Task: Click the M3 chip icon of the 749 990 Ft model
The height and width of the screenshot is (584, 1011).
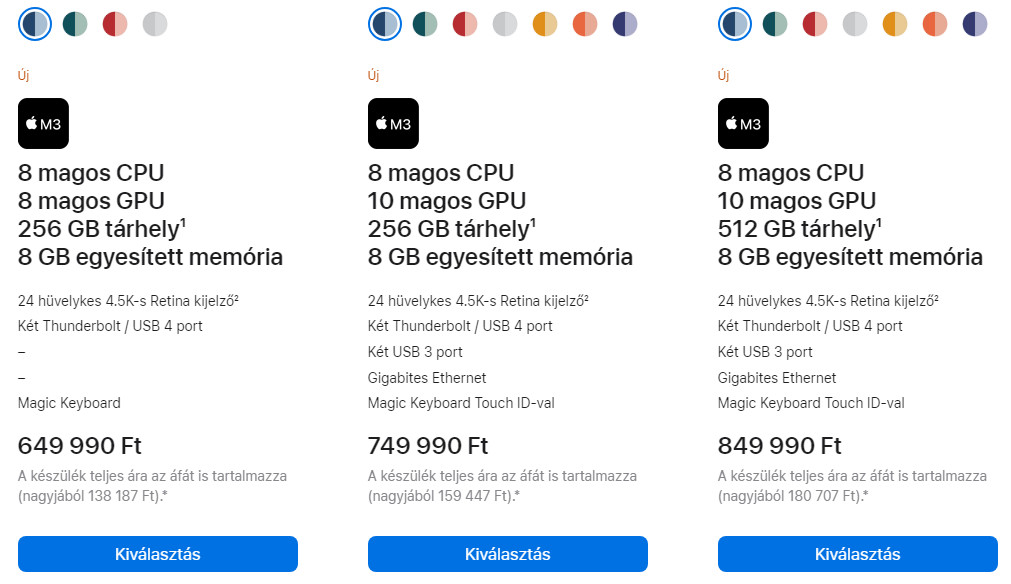Action: [393, 124]
